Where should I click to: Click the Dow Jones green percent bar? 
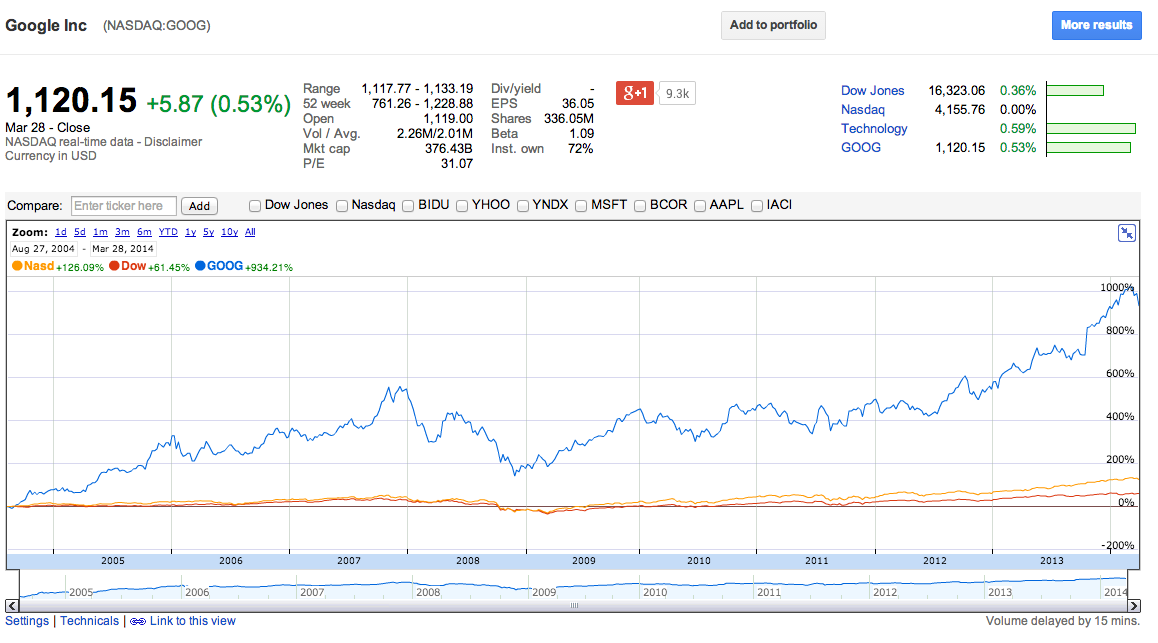tap(1075, 91)
